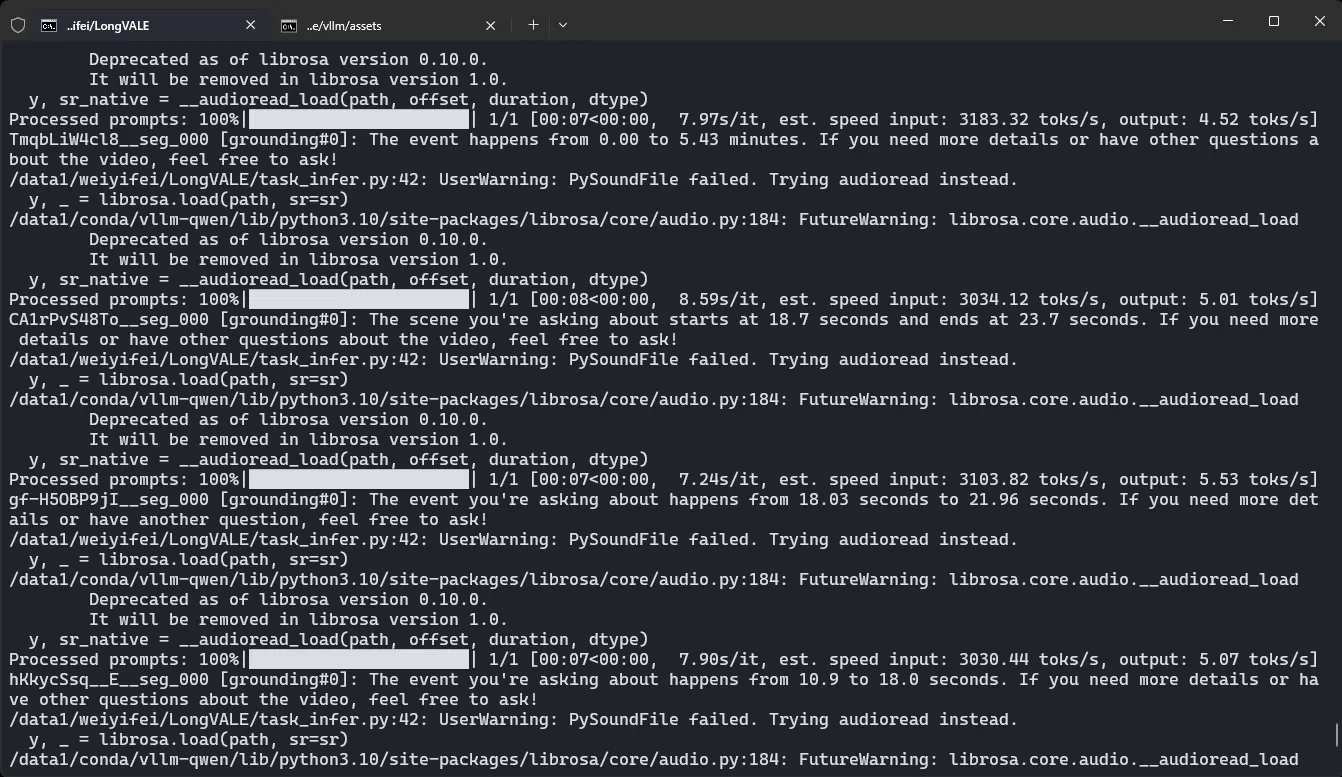Maximize the terminal window
This screenshot has width=1342, height=777.
pos(1273,21)
